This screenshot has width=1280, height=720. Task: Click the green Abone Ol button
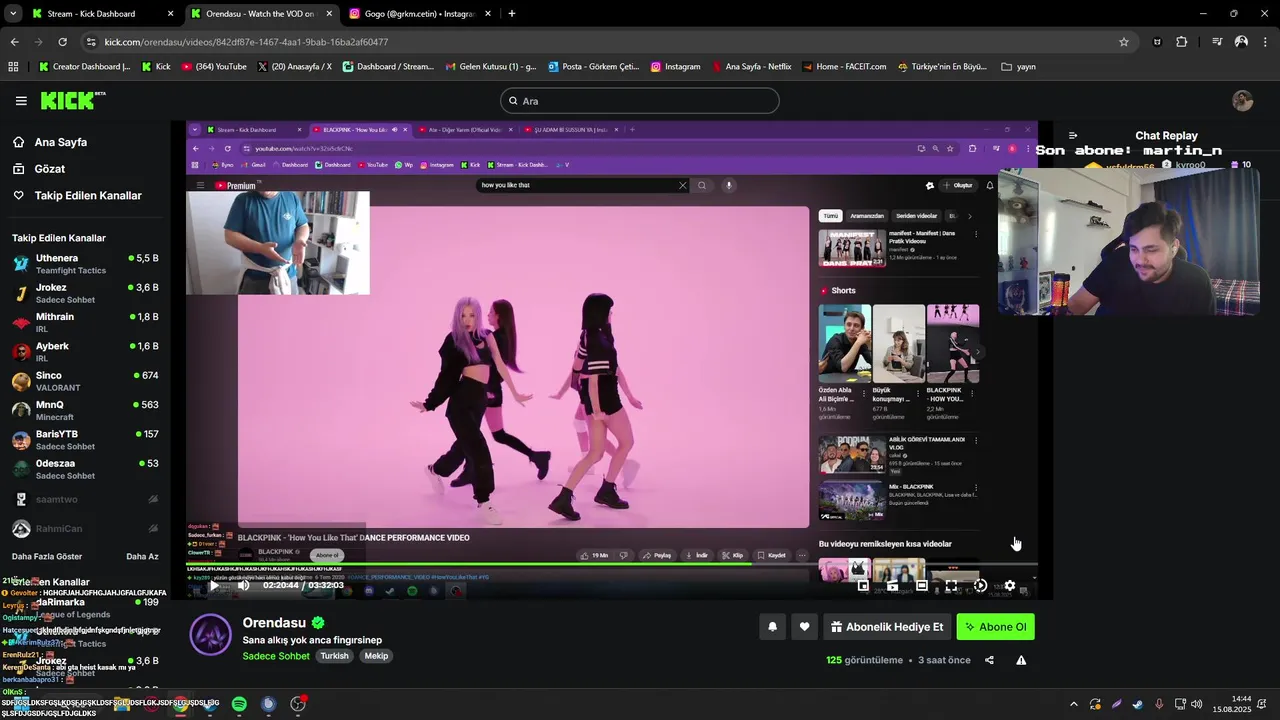click(995, 627)
